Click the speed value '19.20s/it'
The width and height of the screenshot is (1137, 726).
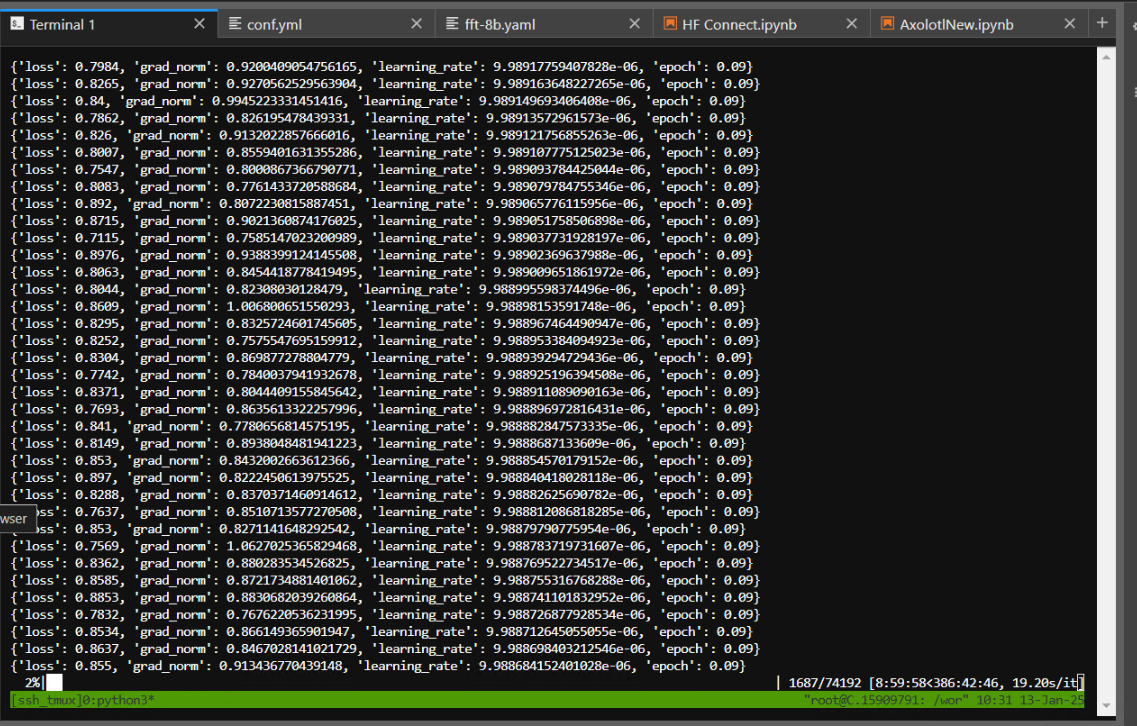(1045, 682)
